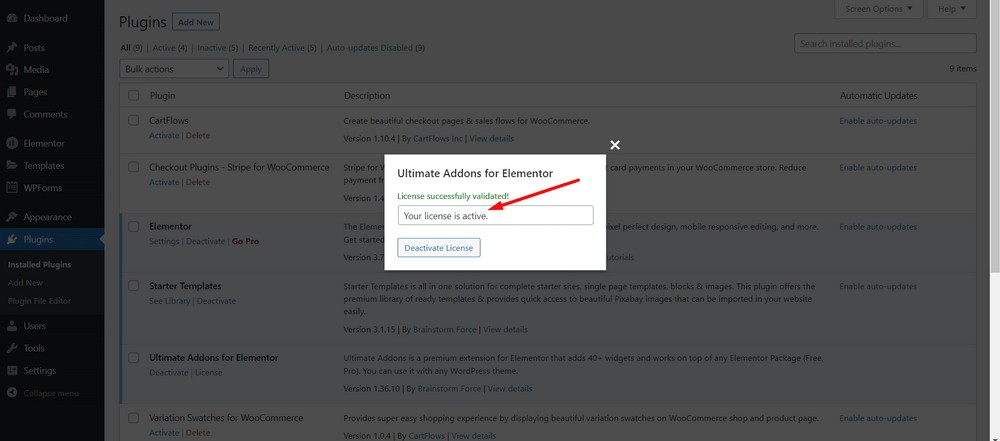Screen dimensions: 1000x441
Task: Open Elementor Settings link
Action: tap(165, 242)
